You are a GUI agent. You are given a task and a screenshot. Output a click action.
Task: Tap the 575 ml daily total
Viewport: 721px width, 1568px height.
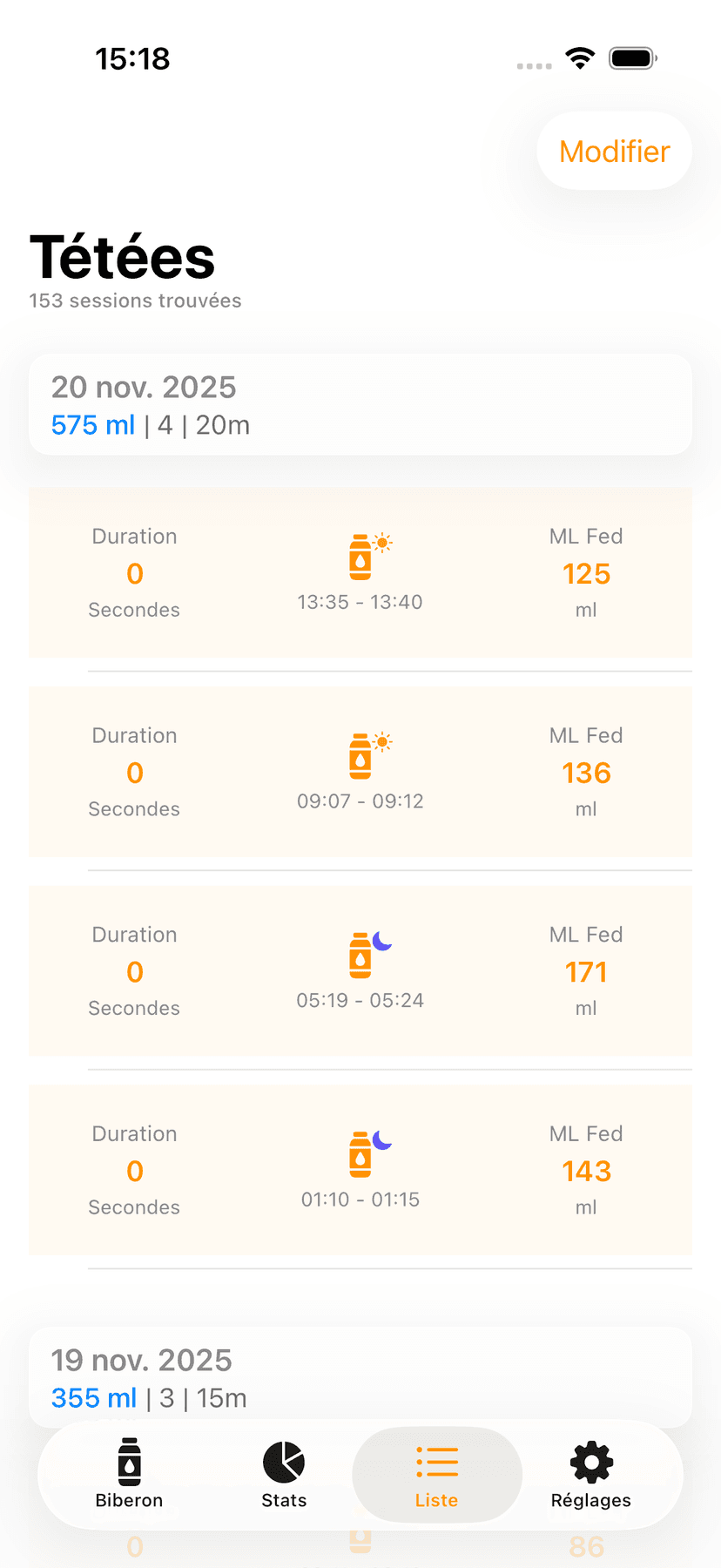click(x=93, y=425)
